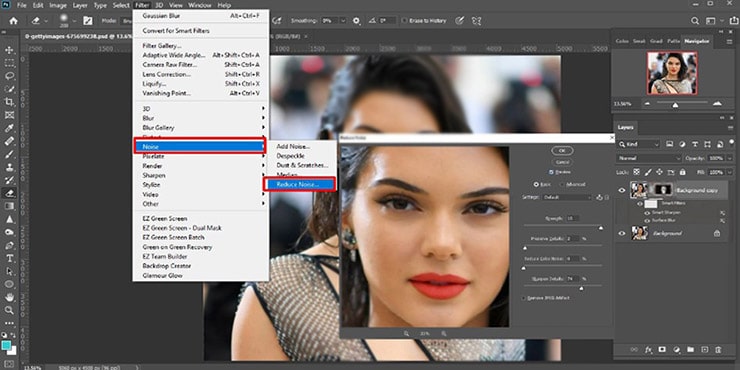Viewport: 740px width, 370px height.
Task: Open the Layer menu
Action: tap(80, 5)
